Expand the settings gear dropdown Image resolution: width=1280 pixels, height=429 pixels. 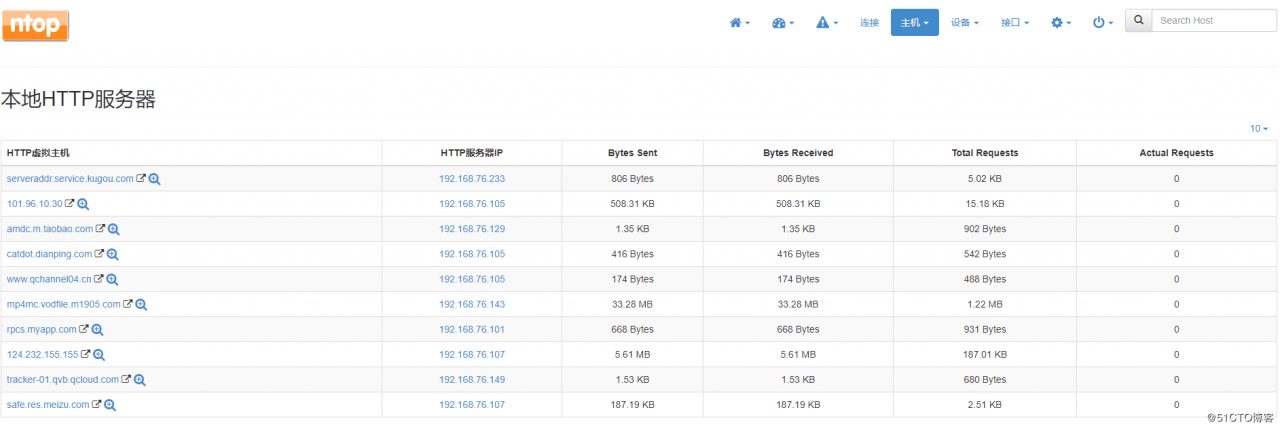(x=1060, y=22)
